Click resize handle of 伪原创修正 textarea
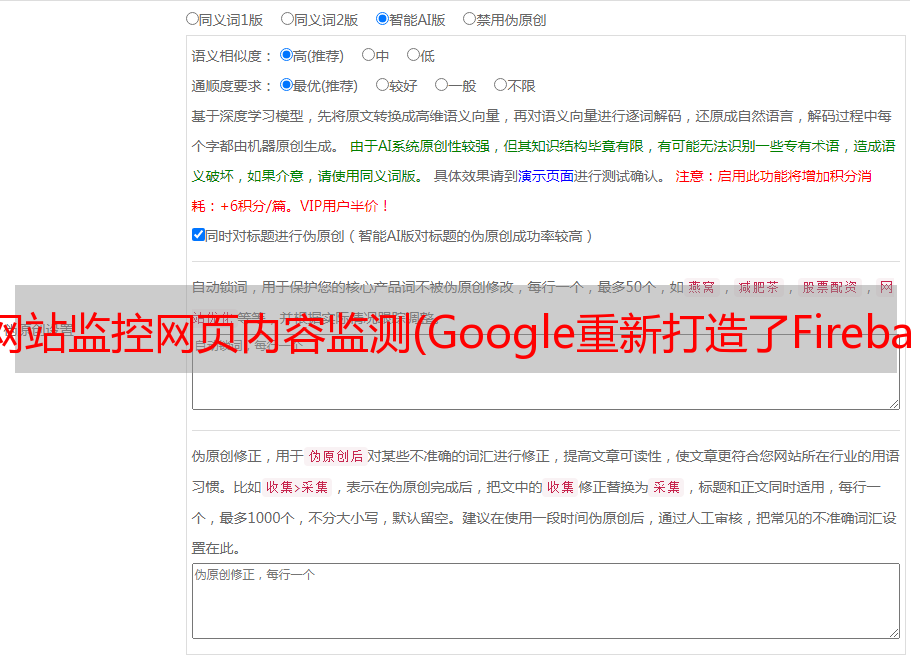Viewport: 911px width, 658px height. click(x=893, y=632)
